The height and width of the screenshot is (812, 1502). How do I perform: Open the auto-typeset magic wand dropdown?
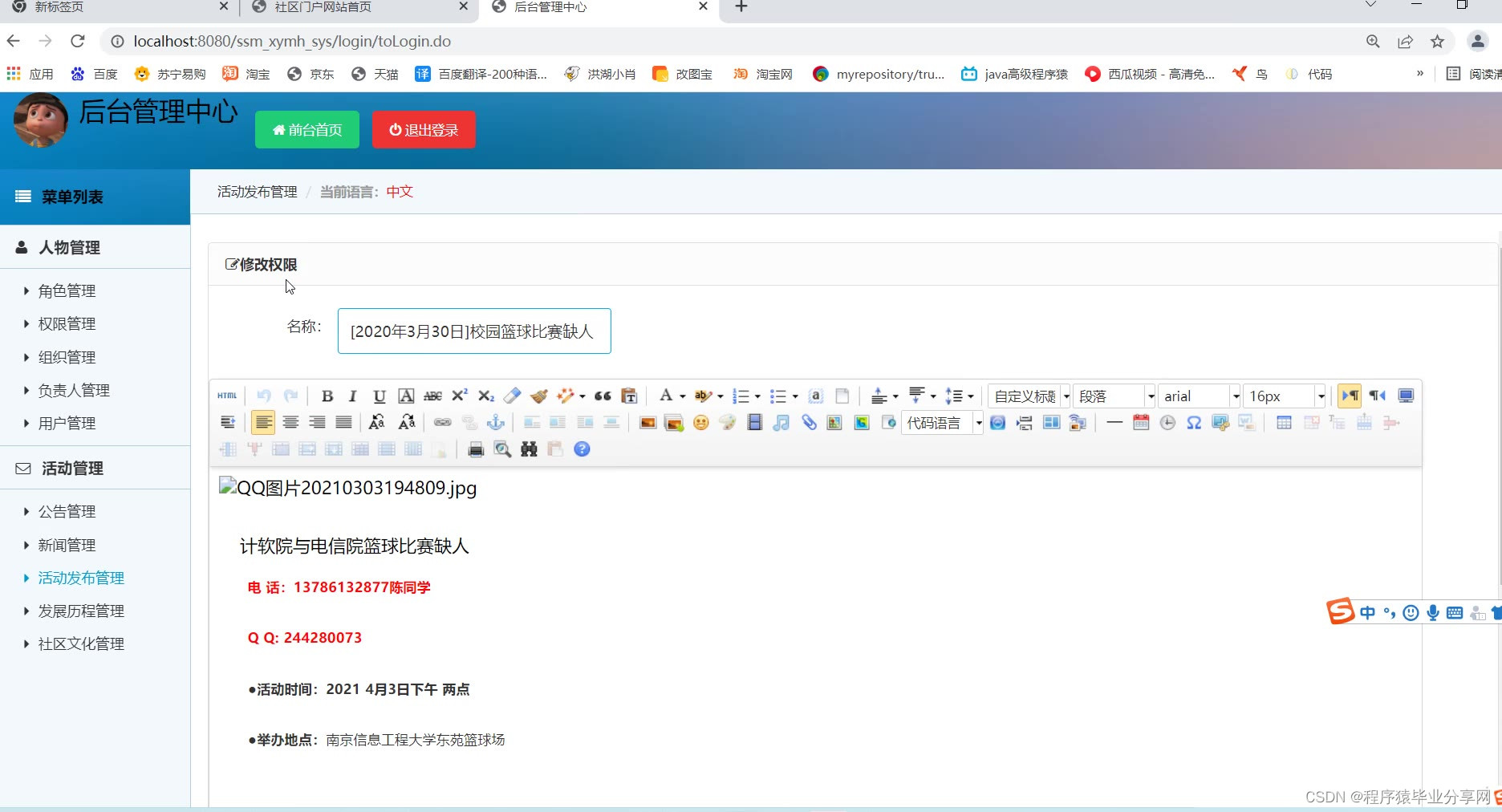pyautogui.click(x=583, y=396)
